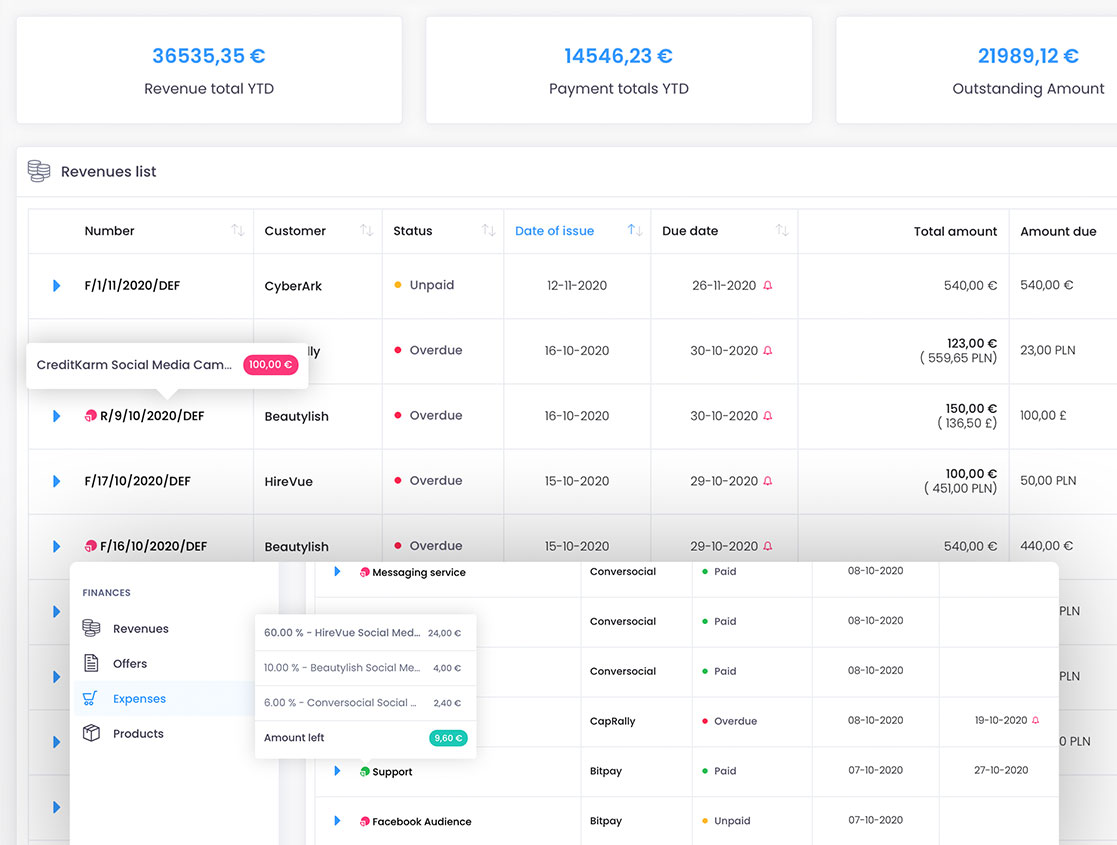
Task: Click the 14546,23 € payment total
Action: click(618, 56)
